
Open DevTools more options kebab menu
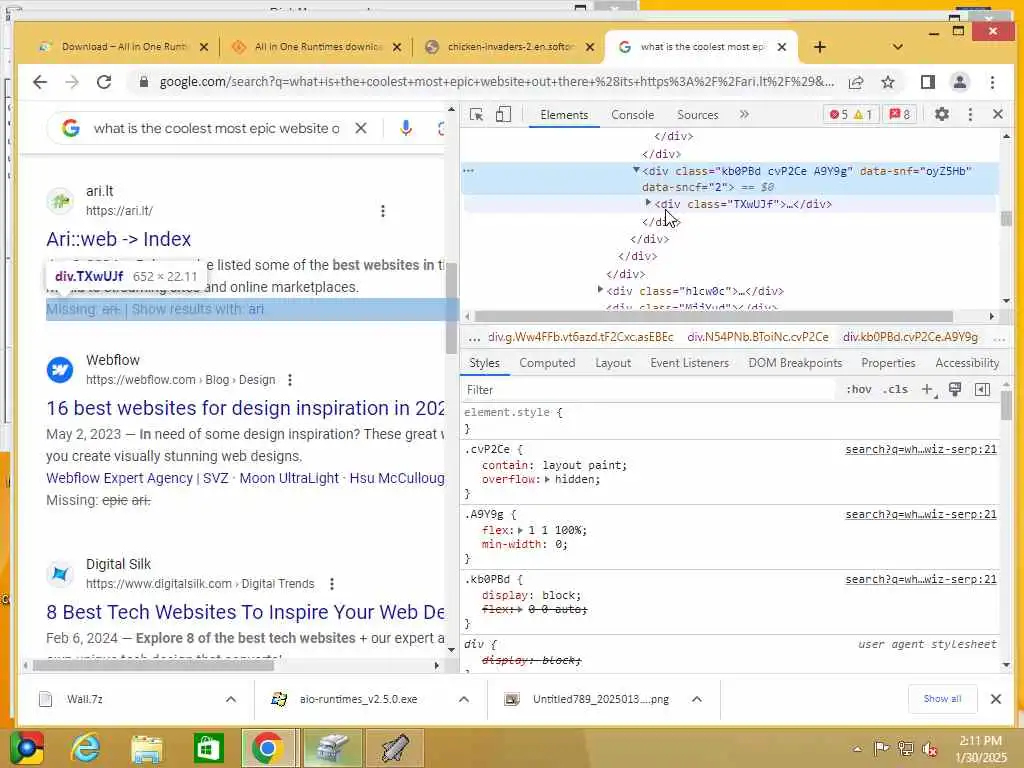[970, 114]
